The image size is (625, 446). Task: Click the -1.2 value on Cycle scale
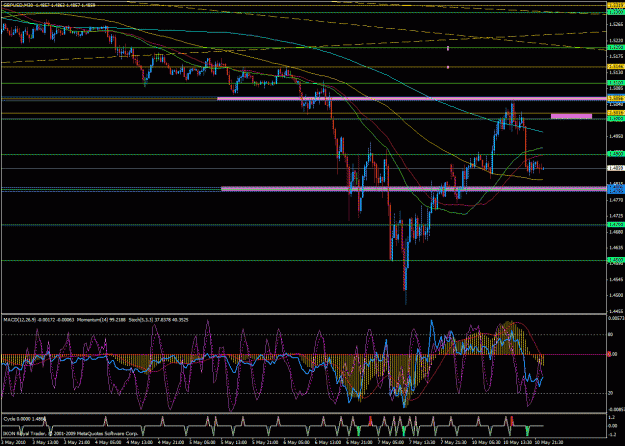click(613, 434)
